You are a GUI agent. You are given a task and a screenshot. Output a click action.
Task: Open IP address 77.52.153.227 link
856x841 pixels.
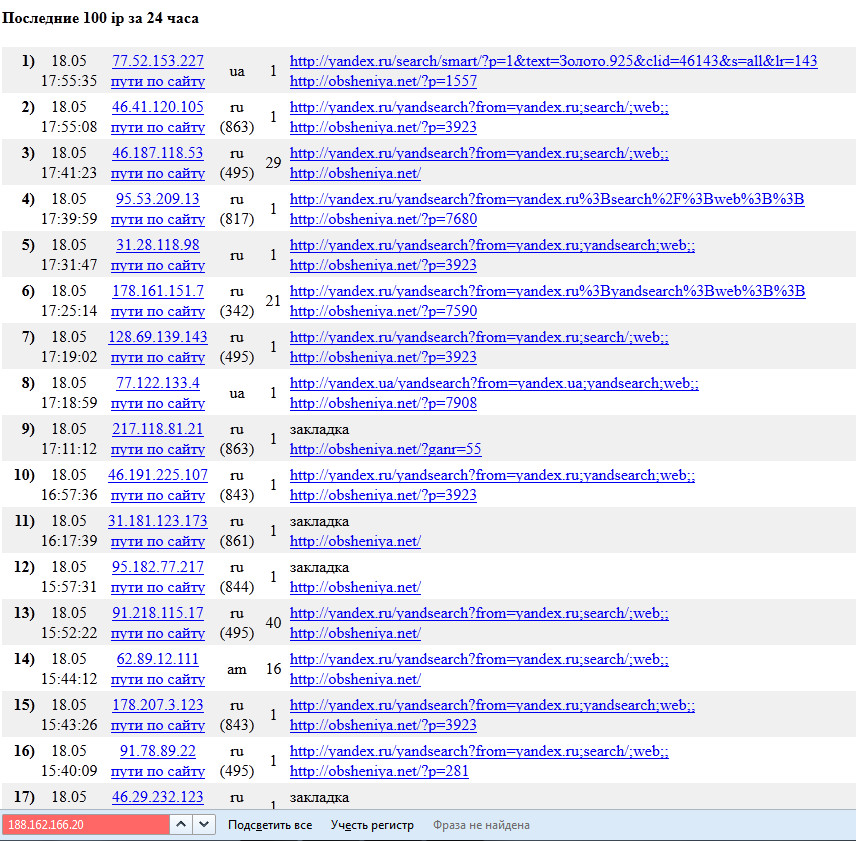click(158, 61)
